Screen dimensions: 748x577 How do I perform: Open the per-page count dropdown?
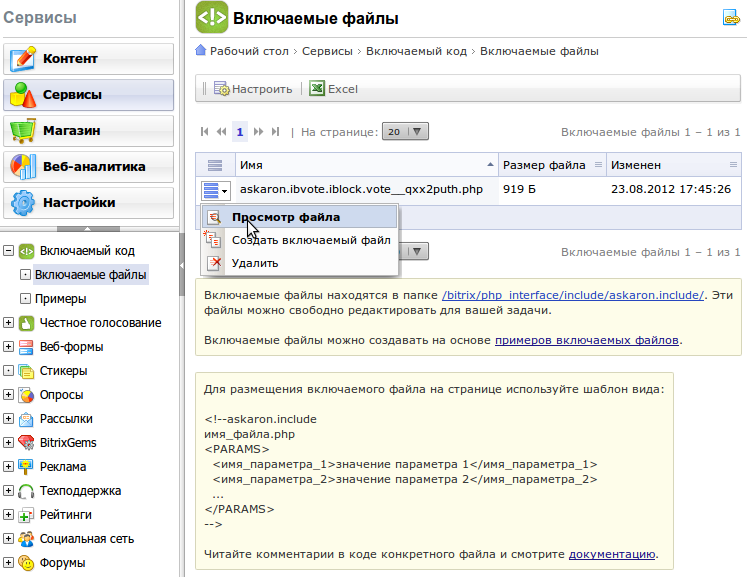[405, 131]
